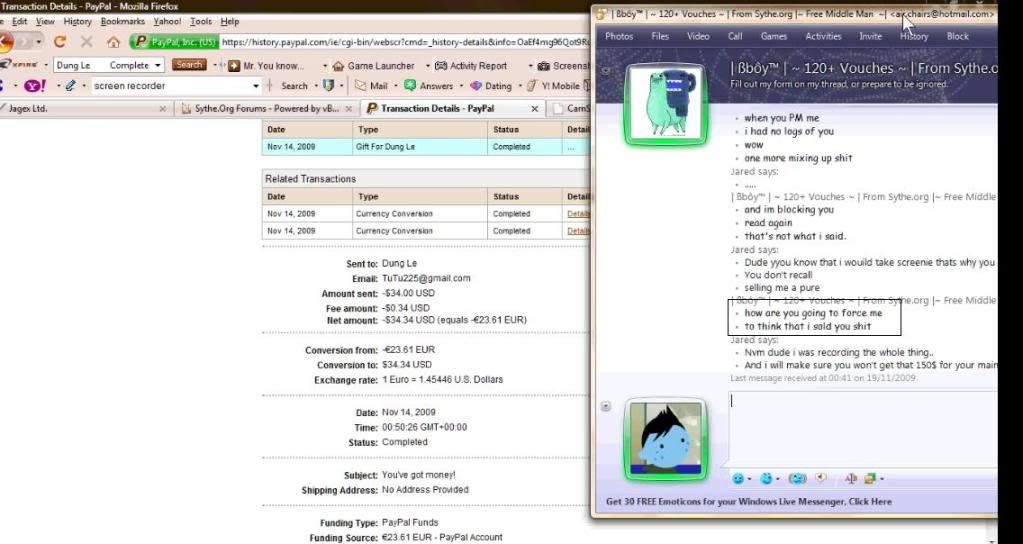Open Yahoo Dating from the toolbar
The image size is (1023, 544).
tap(491, 85)
